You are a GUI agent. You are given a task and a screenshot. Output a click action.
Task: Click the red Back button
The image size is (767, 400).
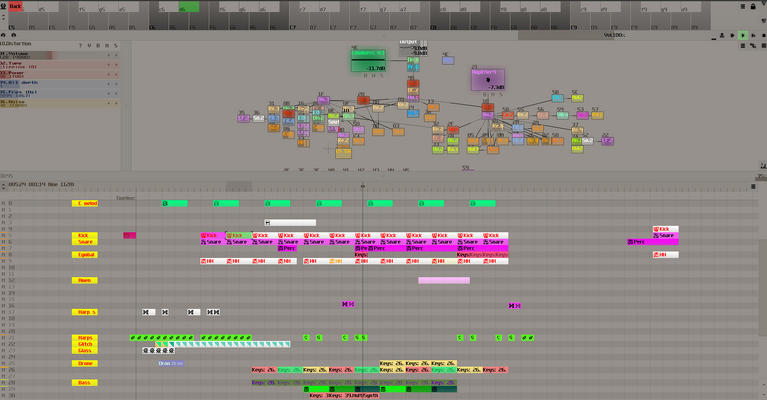coord(16,6)
